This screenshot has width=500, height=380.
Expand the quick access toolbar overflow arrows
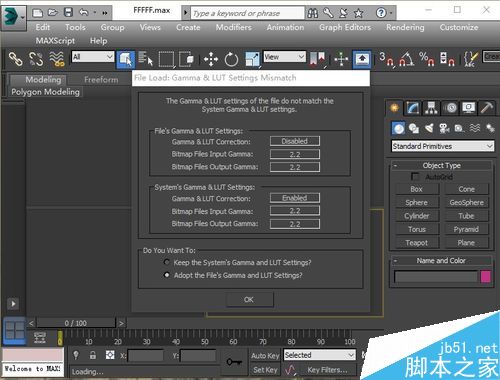click(105, 13)
